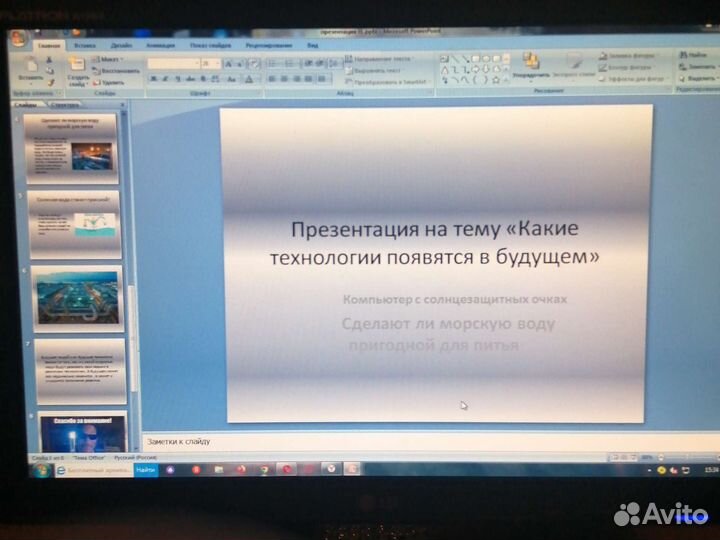Screen dimensions: 720x540
Task: Switch to the Анимация ribbon tab
Action: click(160, 45)
